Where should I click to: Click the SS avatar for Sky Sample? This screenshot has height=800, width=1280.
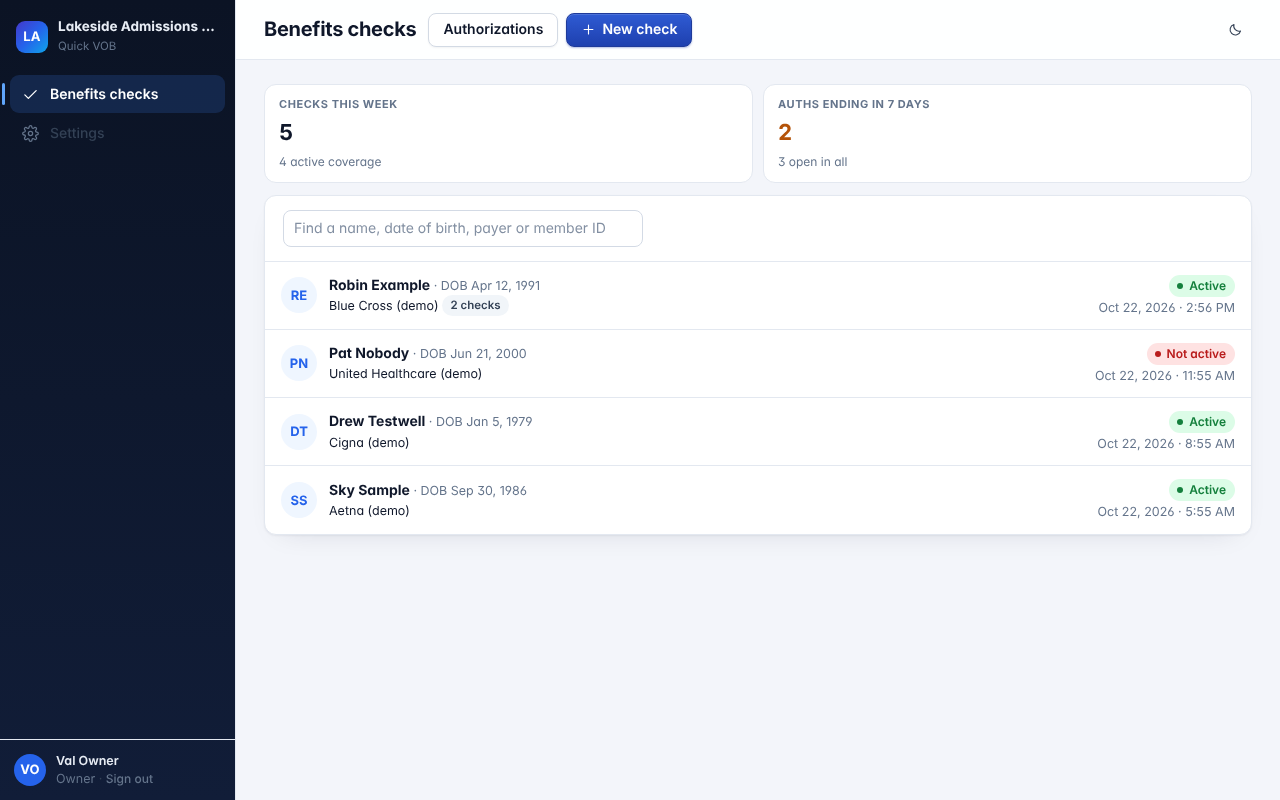tap(299, 500)
